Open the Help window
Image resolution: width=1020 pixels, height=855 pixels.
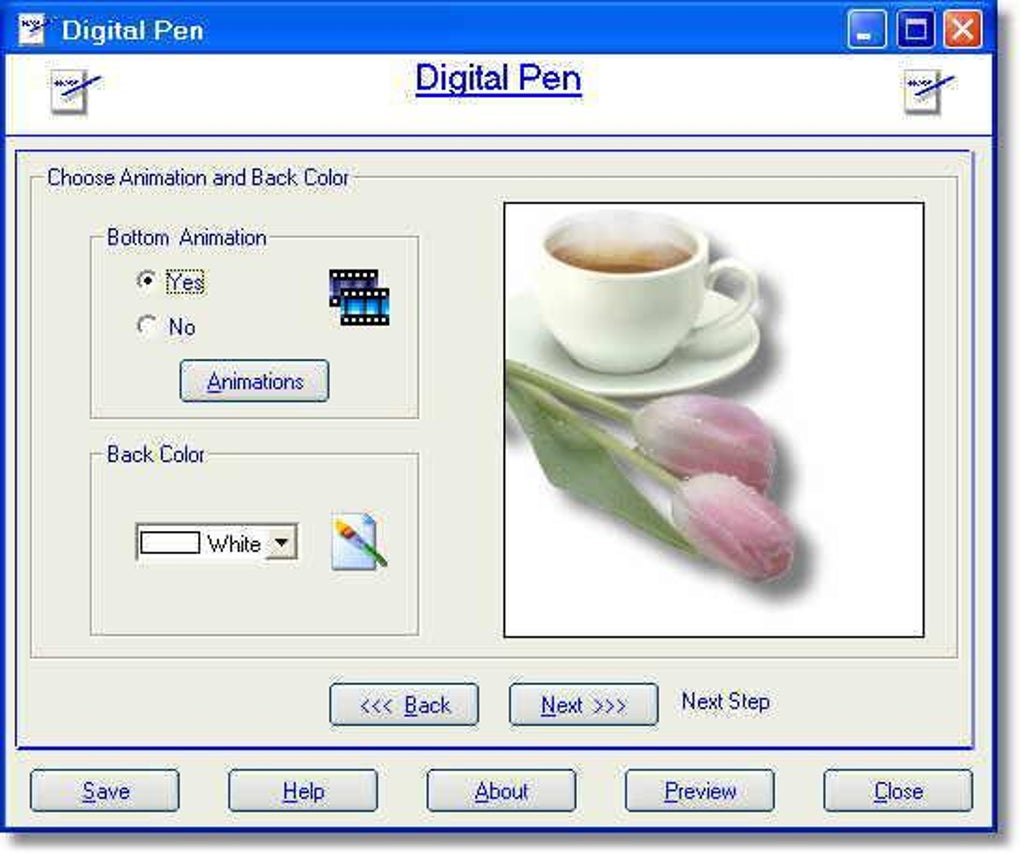coord(302,791)
